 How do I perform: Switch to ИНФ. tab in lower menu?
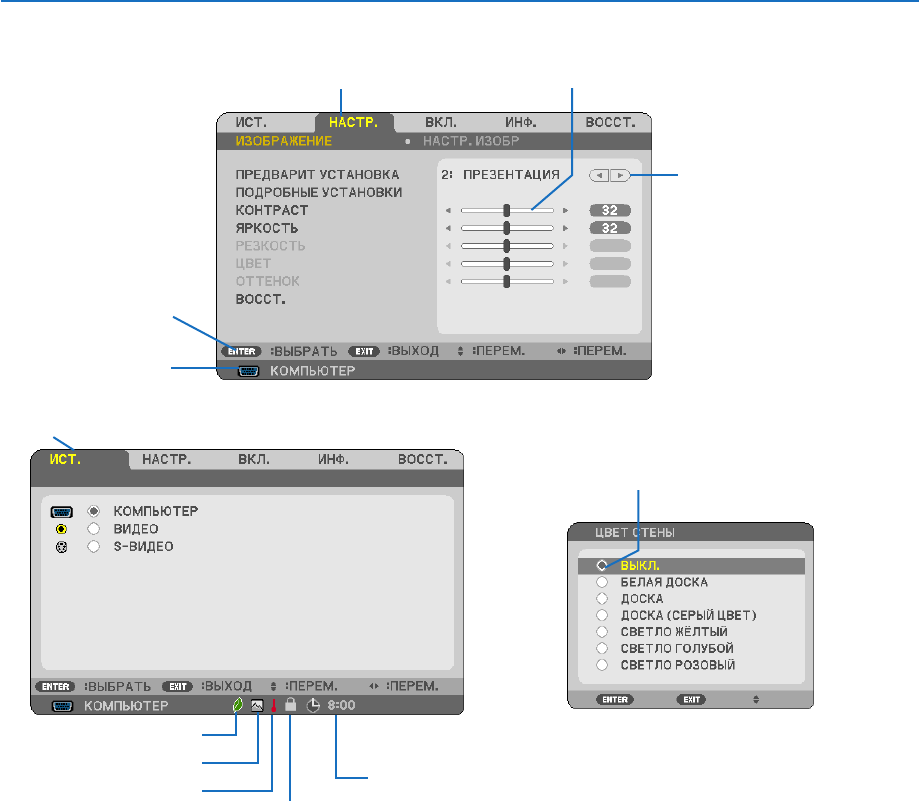click(x=333, y=459)
